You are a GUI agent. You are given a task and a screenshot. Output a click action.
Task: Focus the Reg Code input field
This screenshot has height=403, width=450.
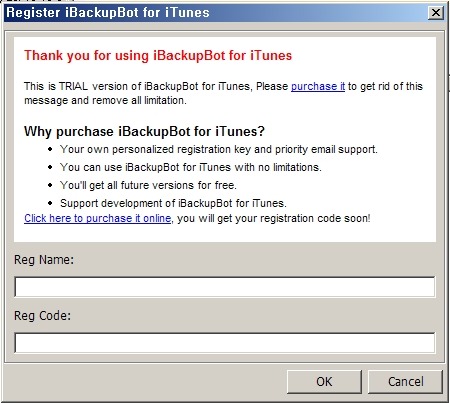click(225, 343)
